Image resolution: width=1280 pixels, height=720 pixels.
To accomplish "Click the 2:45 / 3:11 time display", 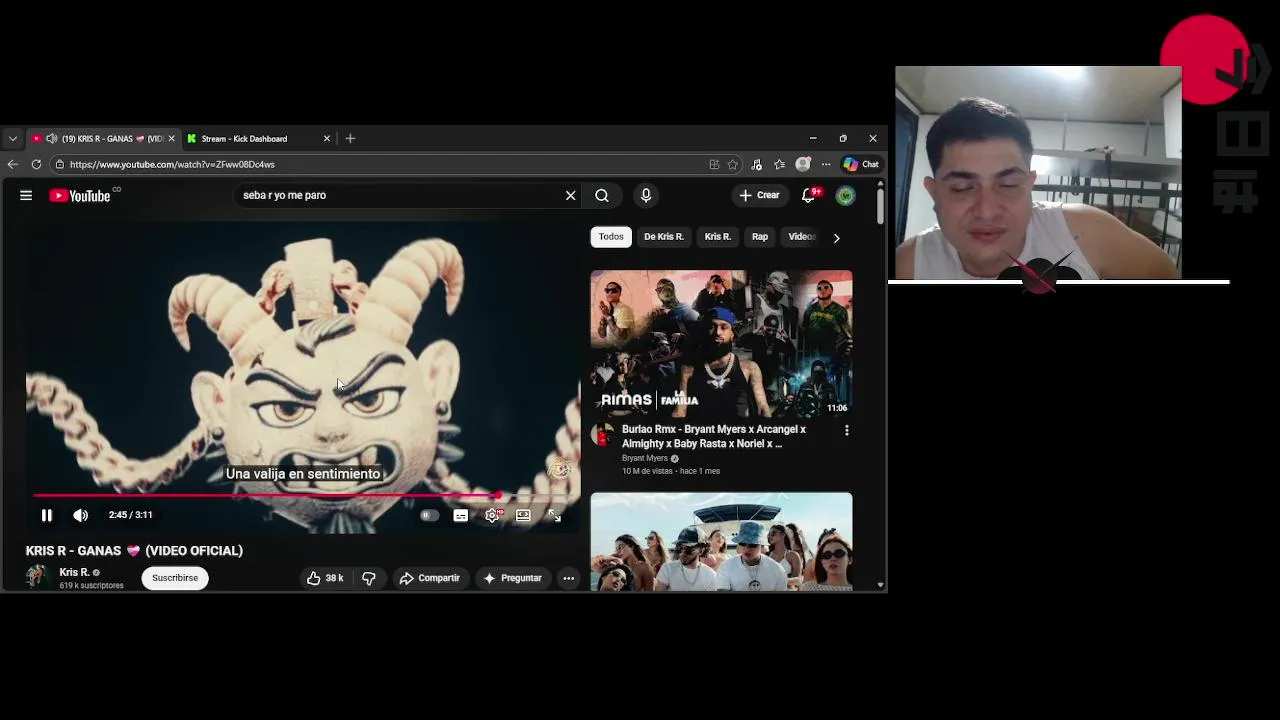I will tap(131, 515).
